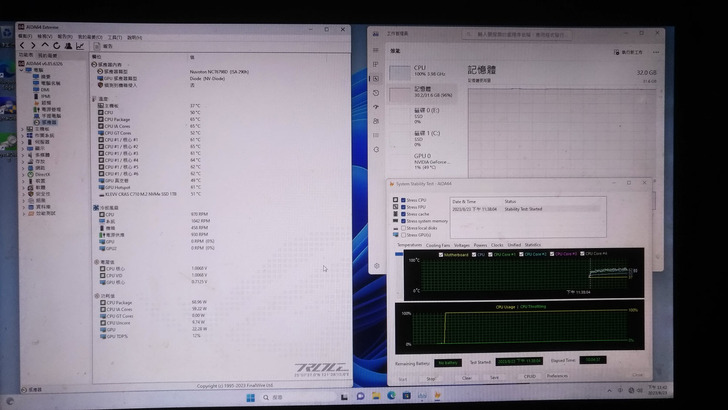Screen dimensions: 728x410
Task: Click the AIDA64 up-level arrow icon
Action: tap(45, 45)
